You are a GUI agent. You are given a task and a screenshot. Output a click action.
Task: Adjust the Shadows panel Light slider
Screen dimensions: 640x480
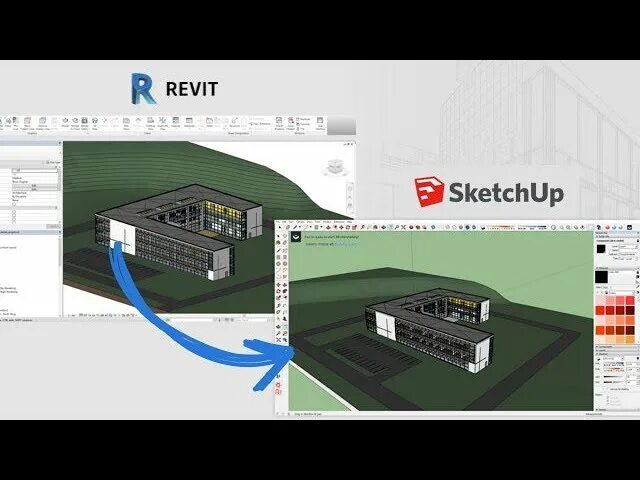click(614, 377)
